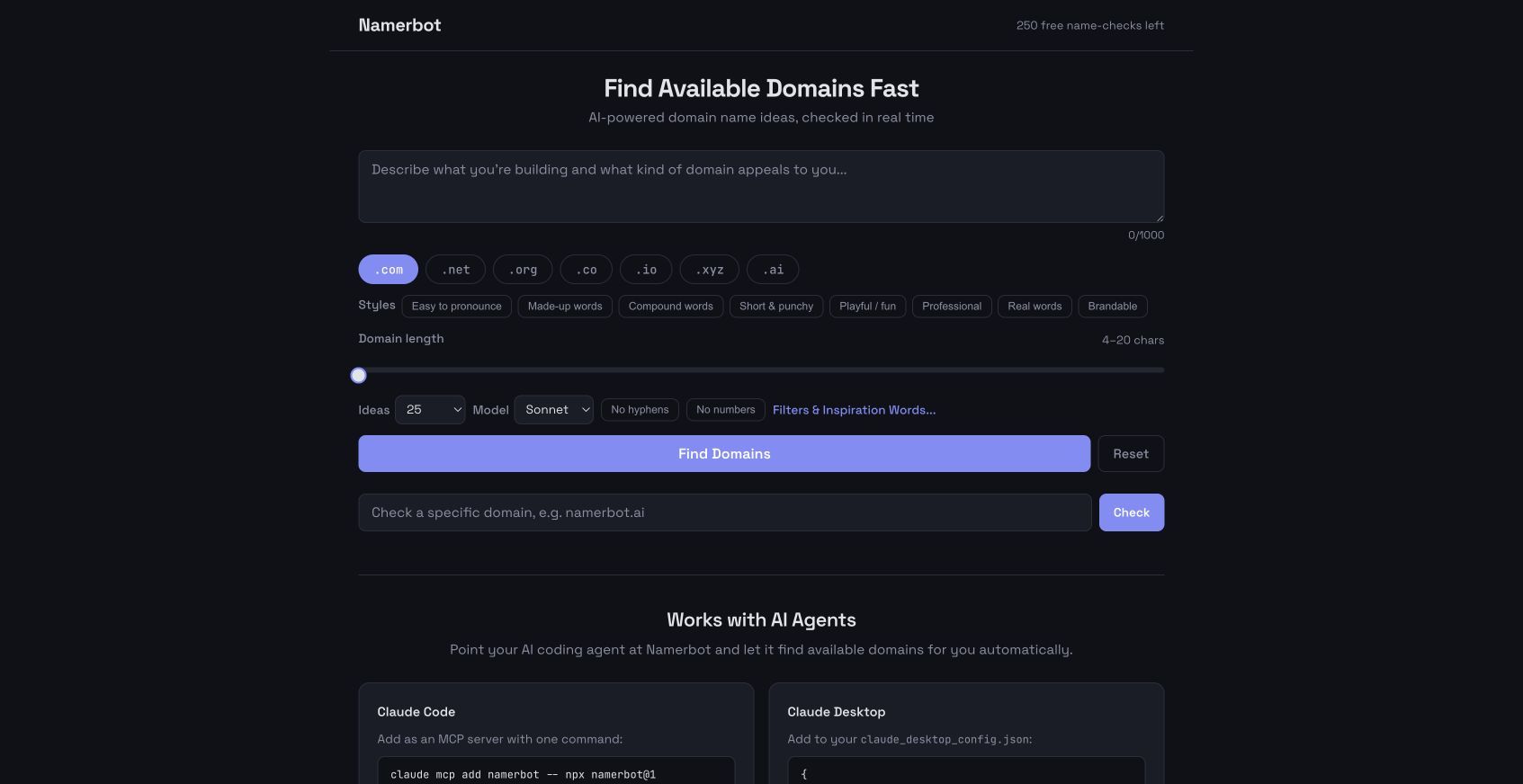Click the 'claude mcp add namerbot' command
This screenshot has height=784, width=1523.
click(x=524, y=774)
